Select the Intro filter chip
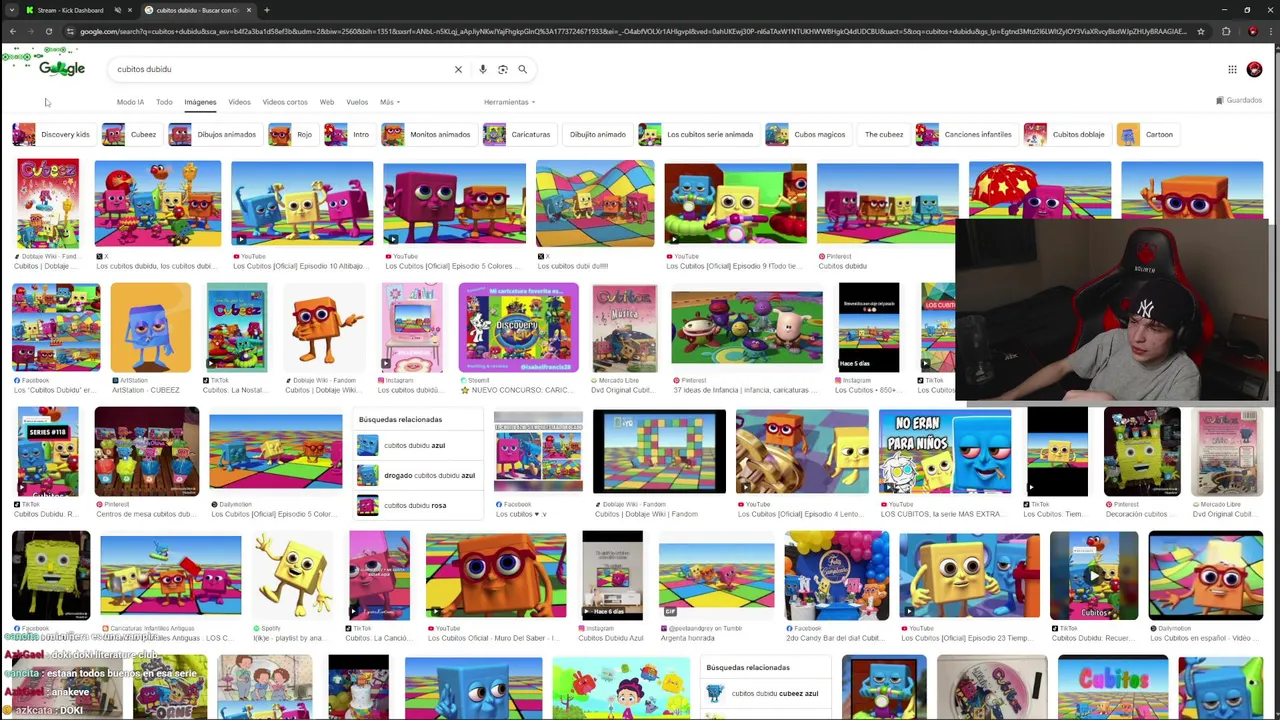Viewport: 1280px width, 720px height. [x=348, y=134]
